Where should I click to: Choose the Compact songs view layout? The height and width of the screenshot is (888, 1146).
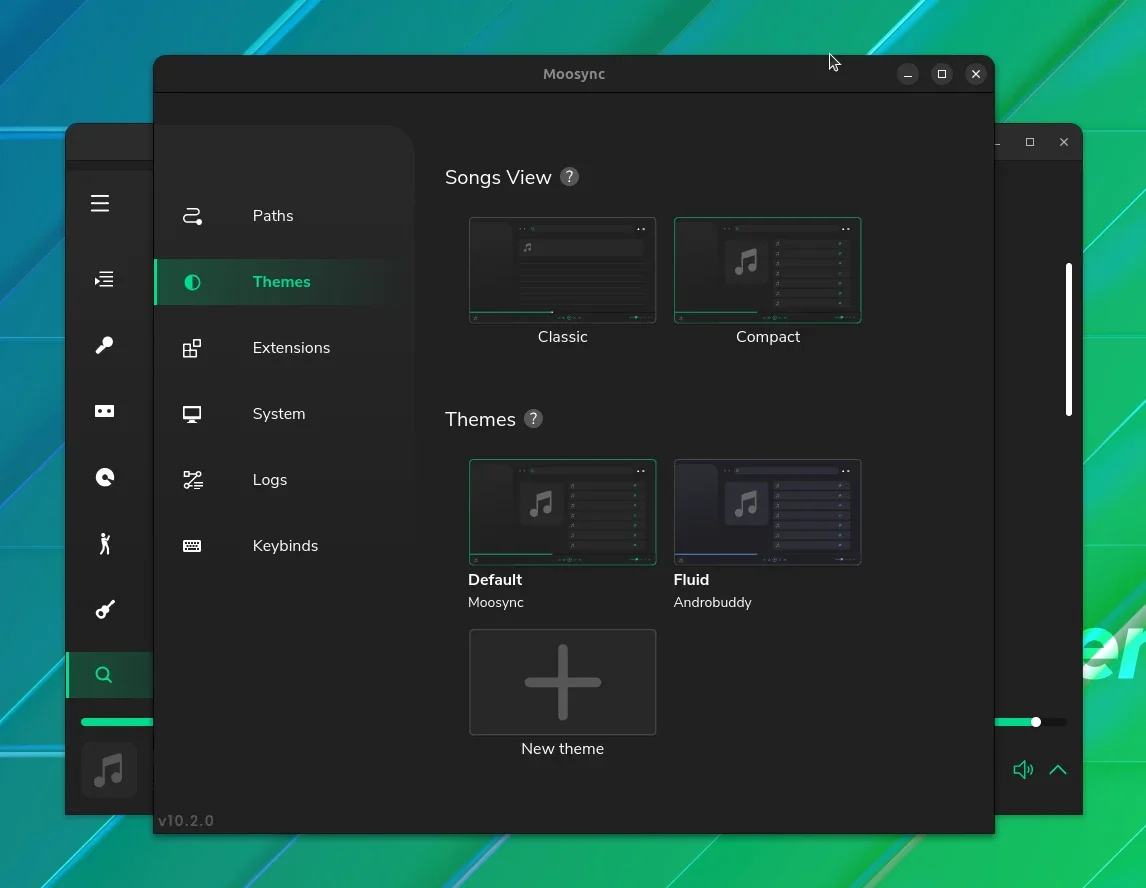click(x=767, y=270)
